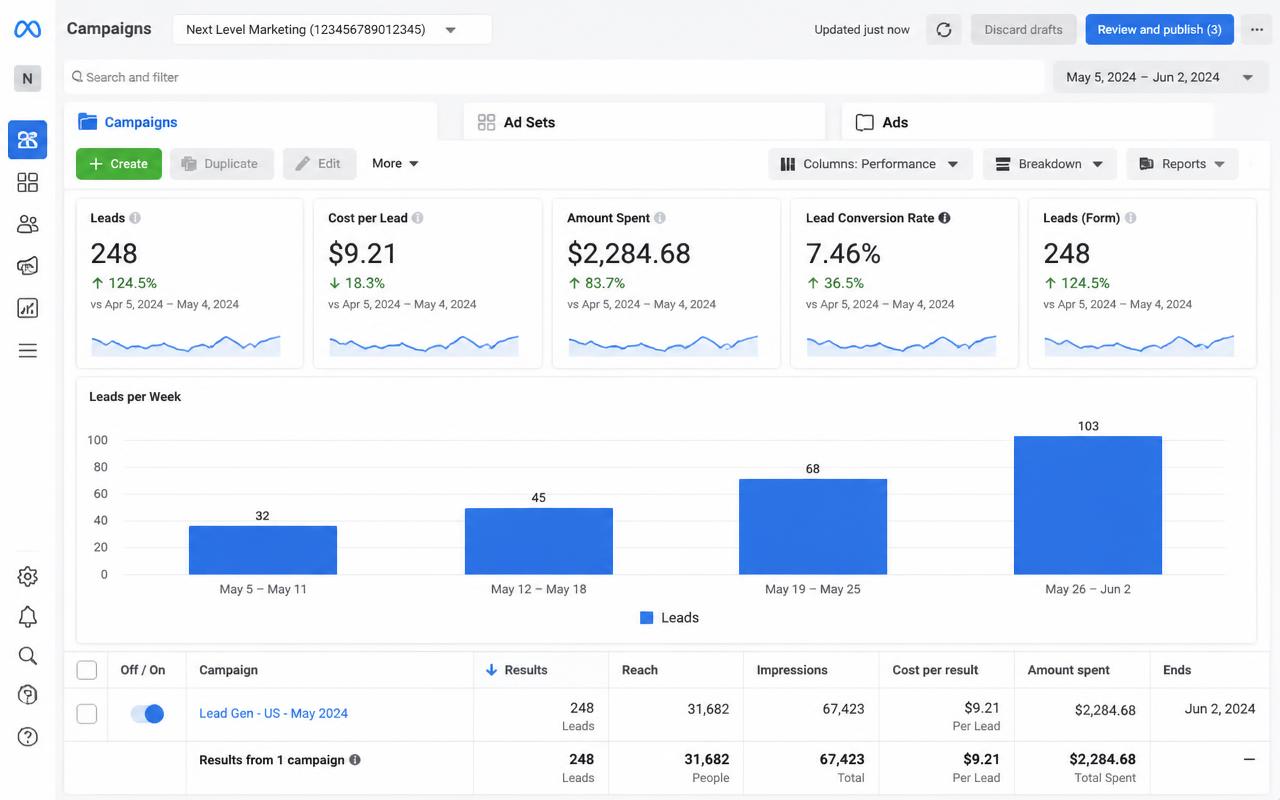Switch to the Ads tab
Viewport: 1280px width, 800px height.
[x=1027, y=122]
